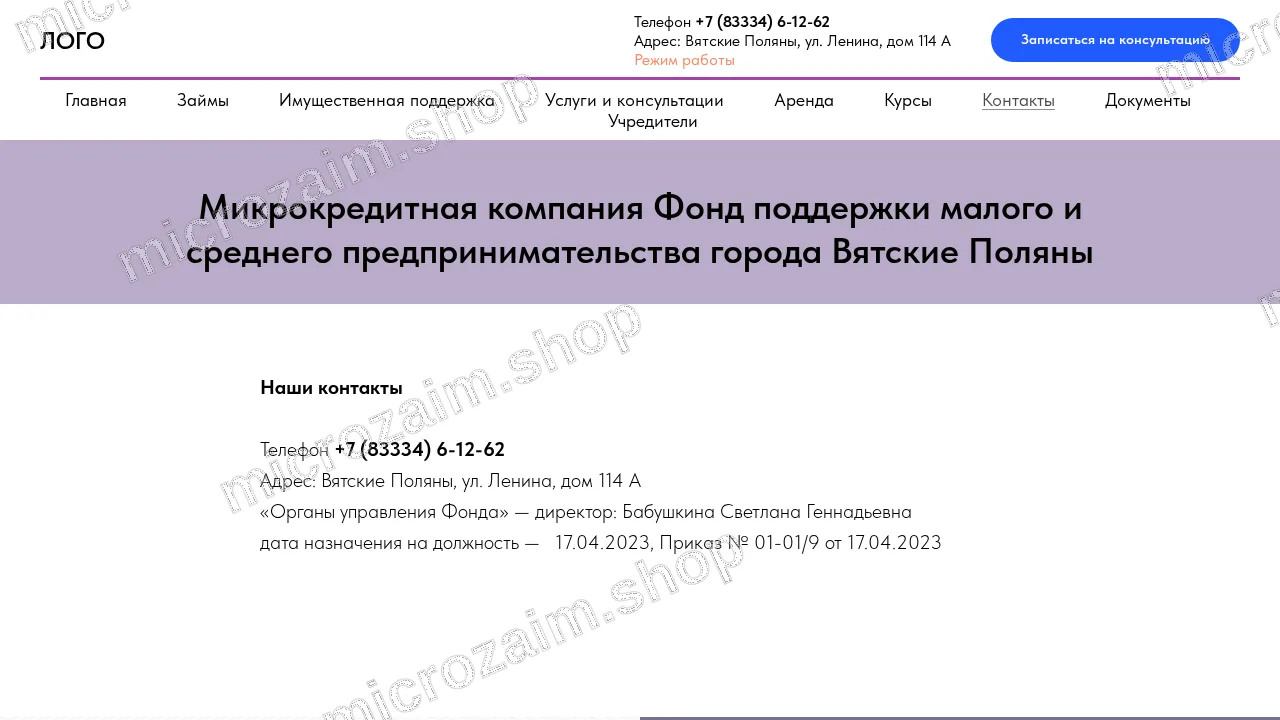Viewport: 1280px width, 720px height.
Task: Open the Документы menu item
Action: pos(1148,100)
